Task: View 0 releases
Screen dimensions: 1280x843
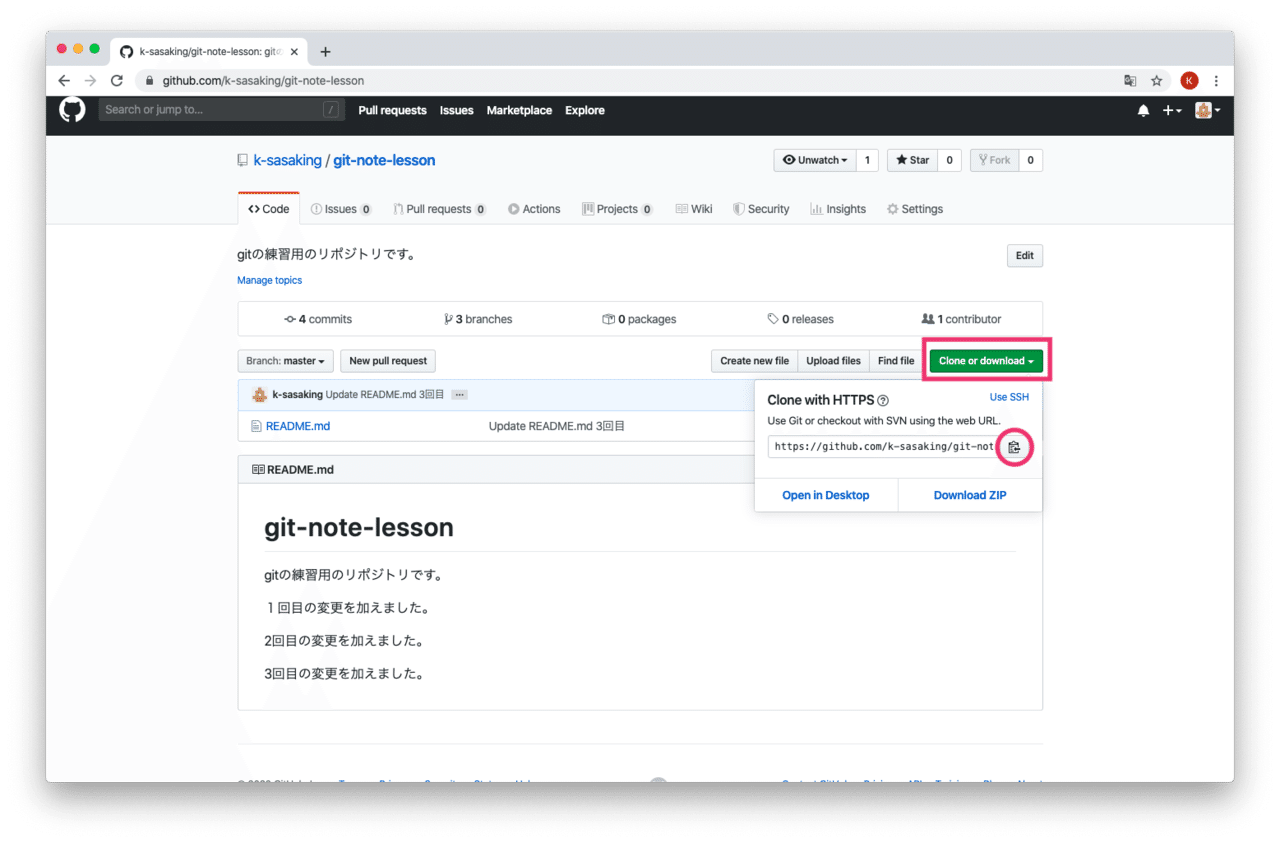Action: pos(800,320)
